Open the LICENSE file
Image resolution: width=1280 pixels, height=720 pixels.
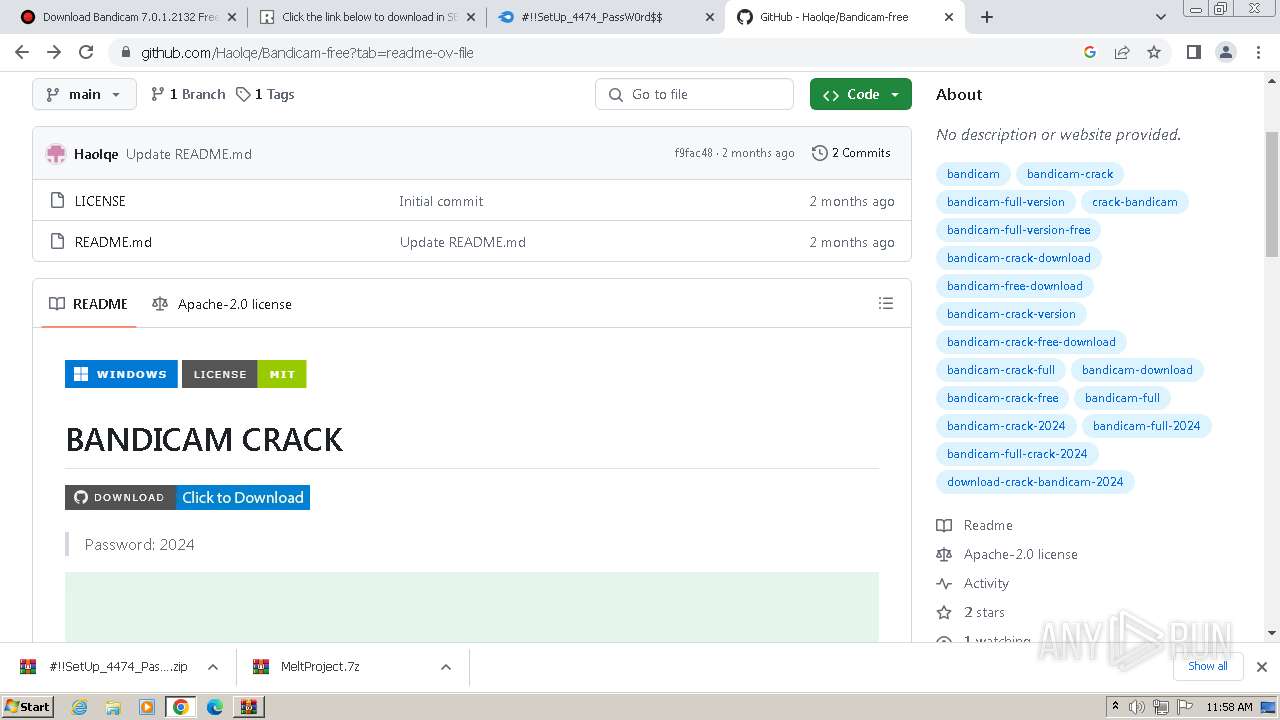click(100, 201)
